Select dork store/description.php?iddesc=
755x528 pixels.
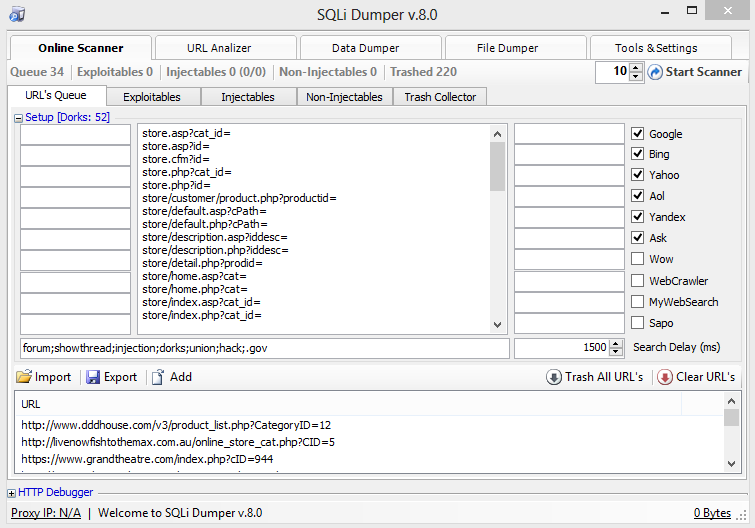tap(215, 250)
